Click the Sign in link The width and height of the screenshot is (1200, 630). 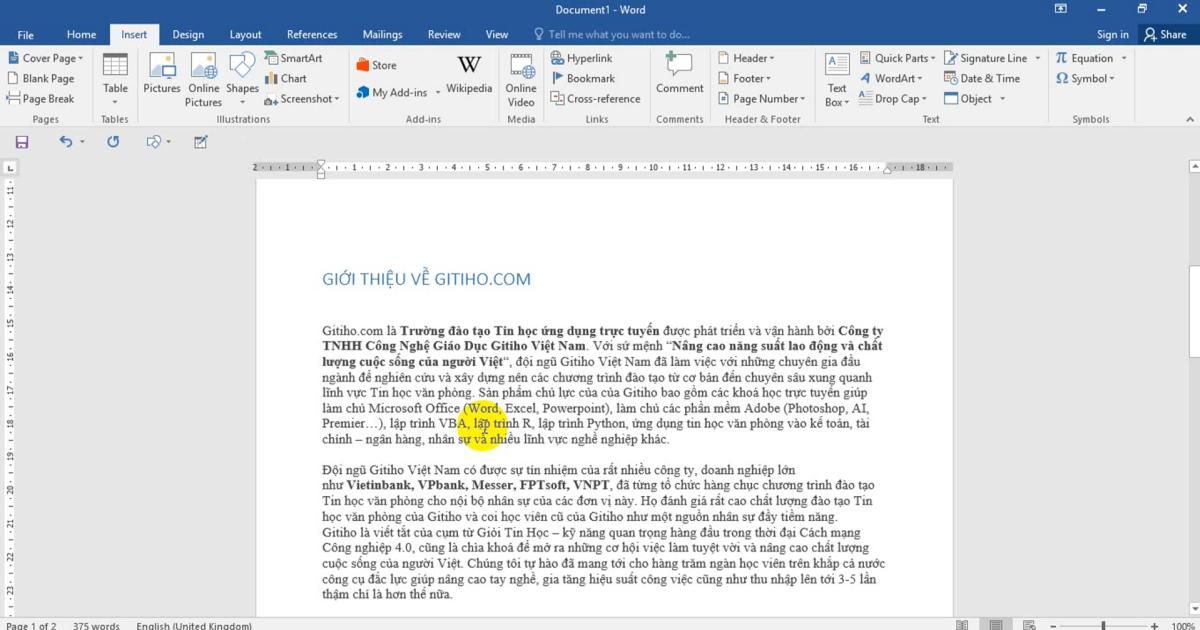(x=1112, y=33)
